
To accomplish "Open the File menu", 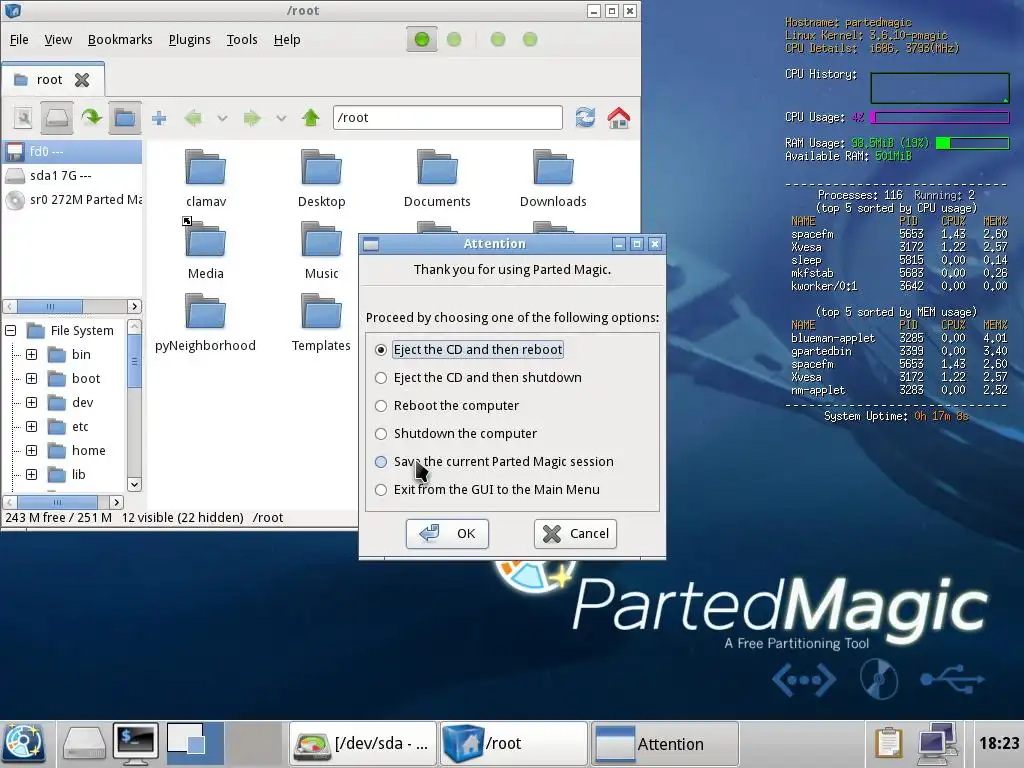I will (19, 40).
